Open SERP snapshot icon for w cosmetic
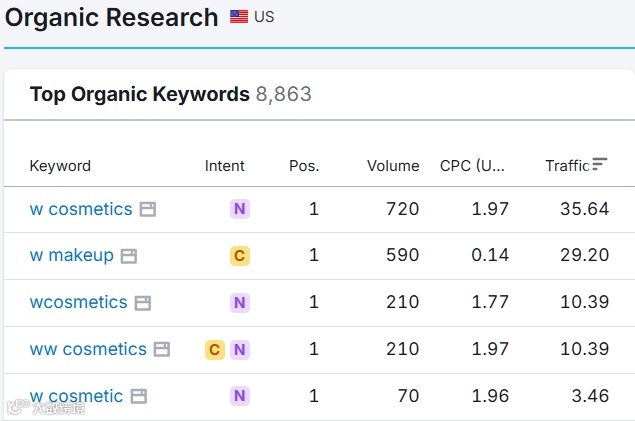This screenshot has width=635, height=421. [x=139, y=396]
